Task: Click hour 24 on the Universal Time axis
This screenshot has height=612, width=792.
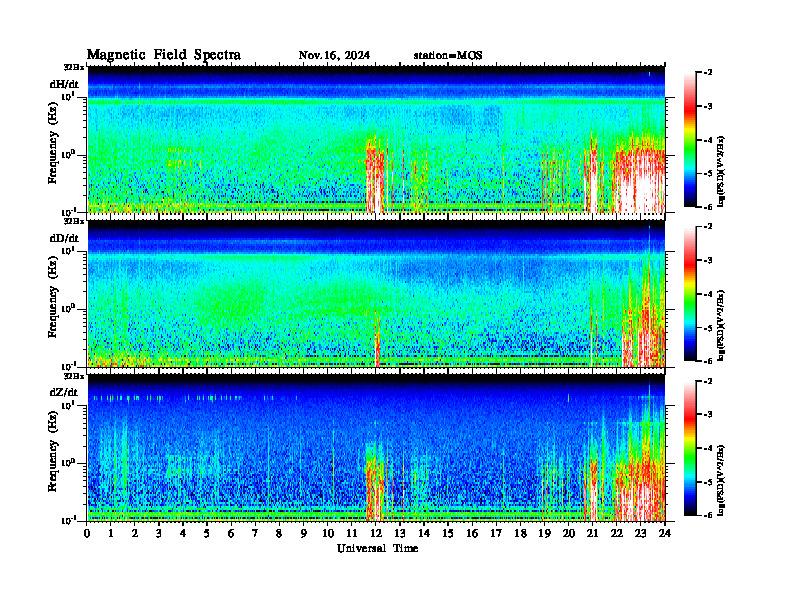Action: tap(665, 533)
